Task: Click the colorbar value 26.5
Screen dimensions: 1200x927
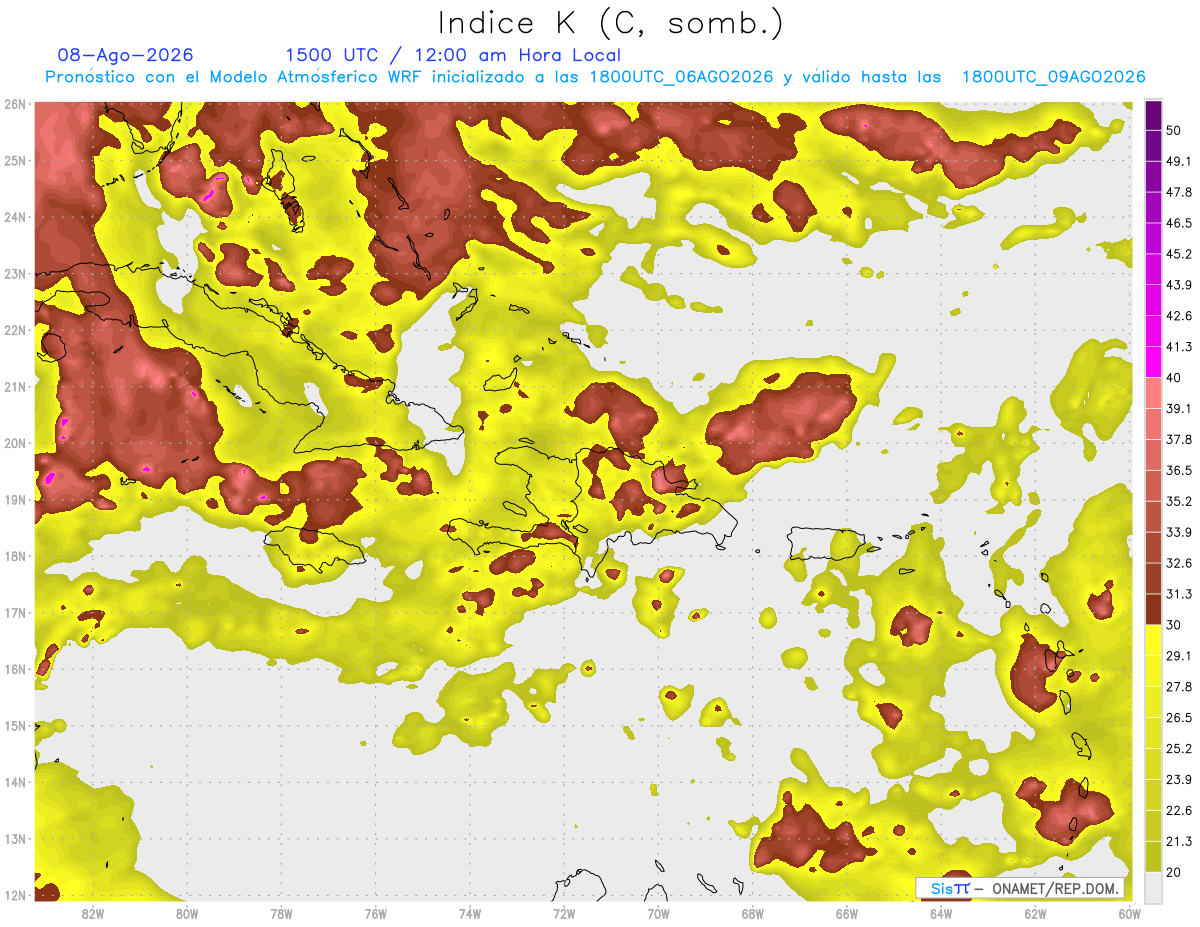Action: [1178, 718]
